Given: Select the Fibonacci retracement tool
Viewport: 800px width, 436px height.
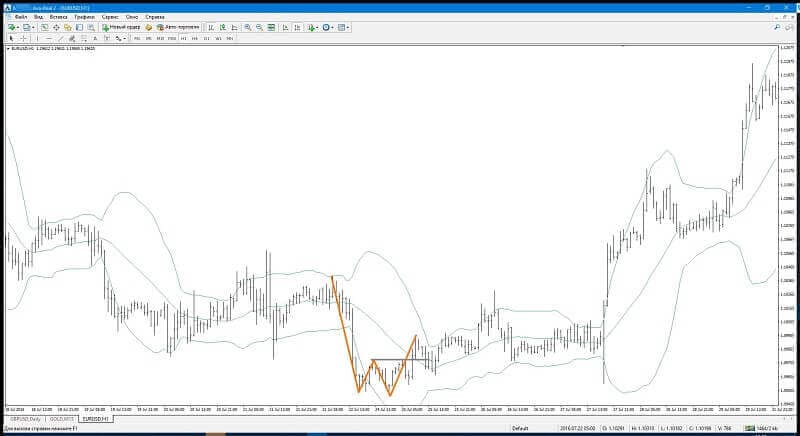Looking at the screenshot, I should 83,38.
